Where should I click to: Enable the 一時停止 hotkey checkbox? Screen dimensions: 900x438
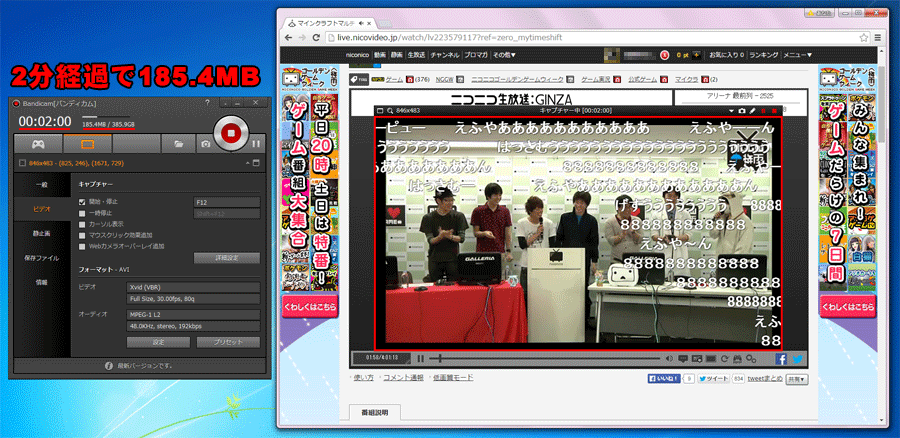82,213
